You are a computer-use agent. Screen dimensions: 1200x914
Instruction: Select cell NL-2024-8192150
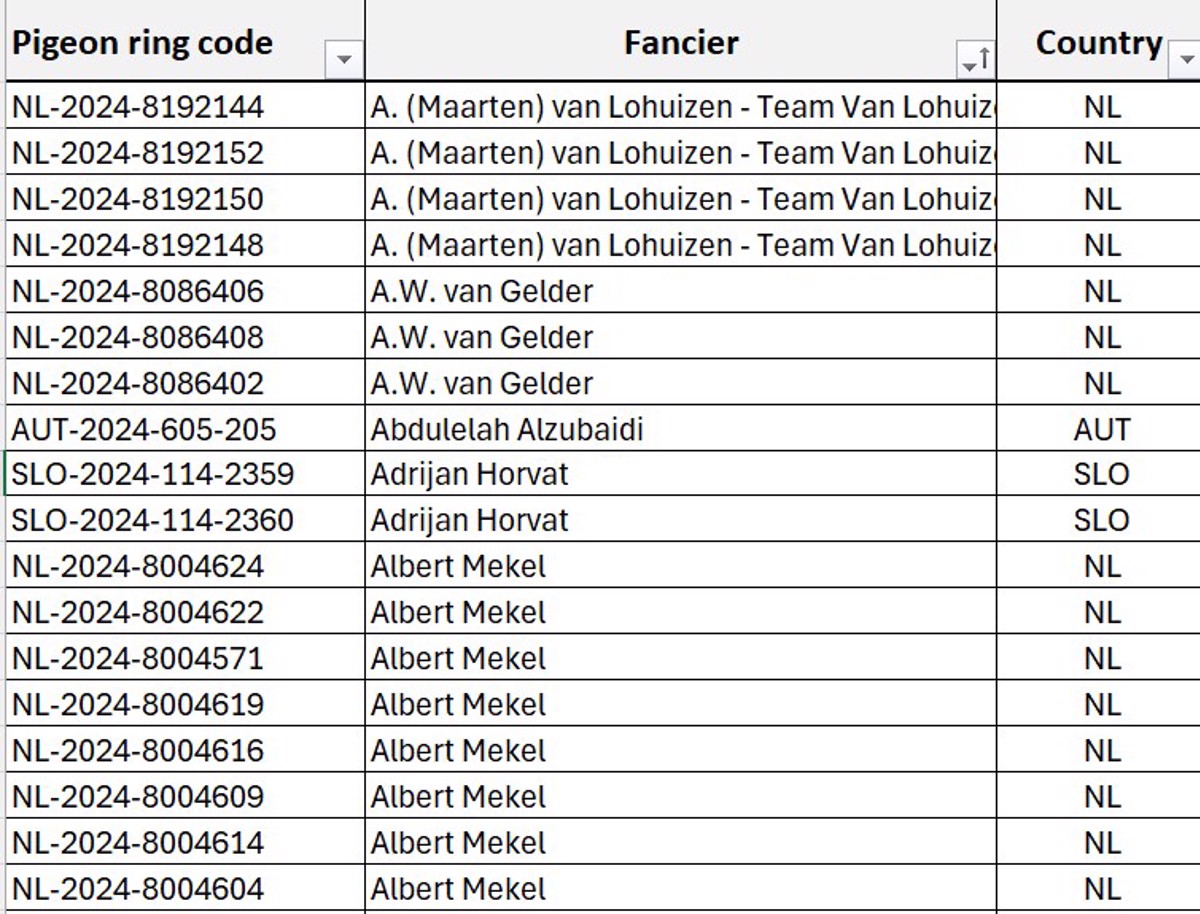(185, 198)
